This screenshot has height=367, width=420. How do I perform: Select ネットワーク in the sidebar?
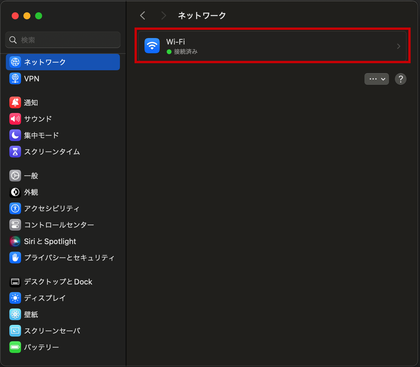tap(63, 62)
